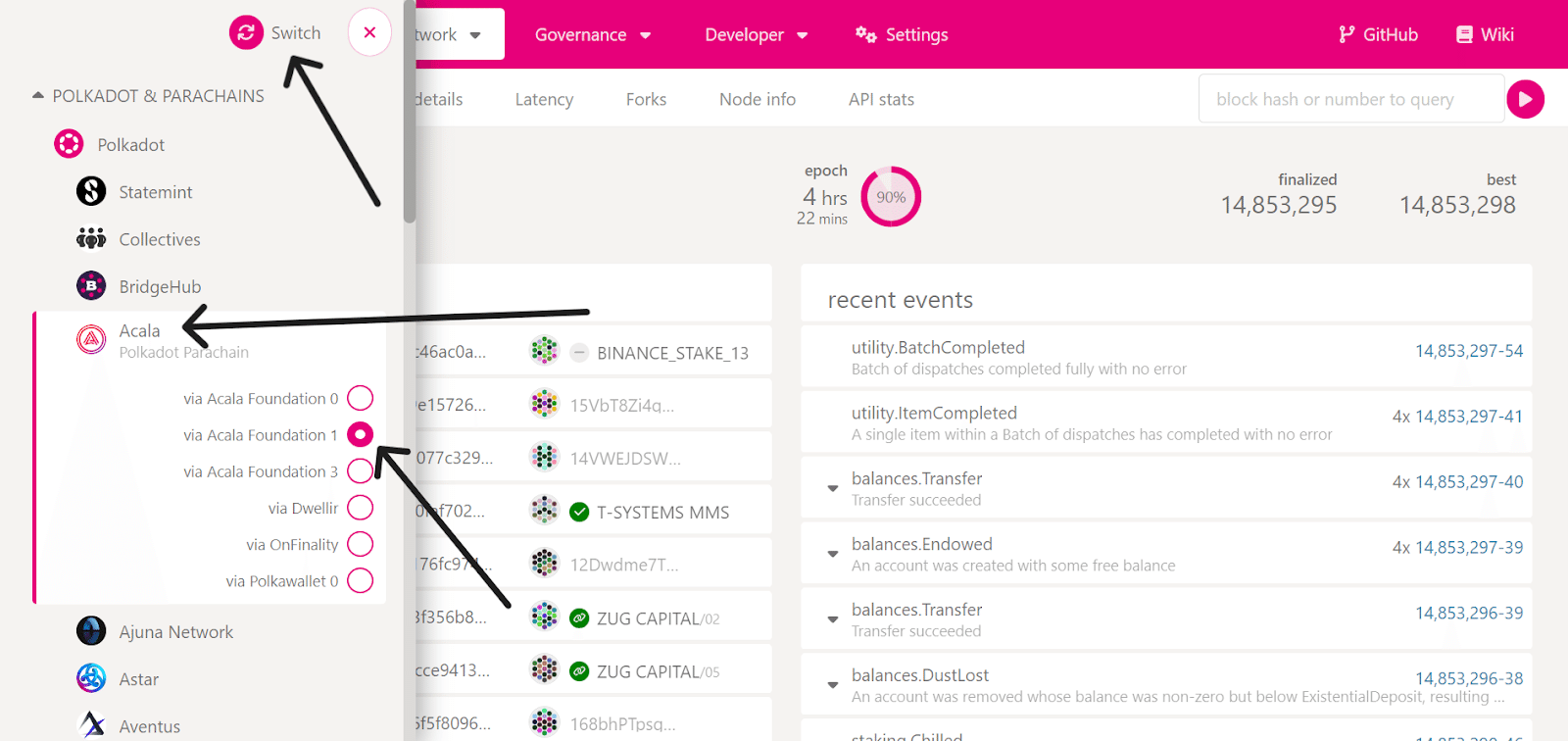Screen dimensions: 1568x741
Task: Click the block hash or number field
Action: coord(1351,99)
